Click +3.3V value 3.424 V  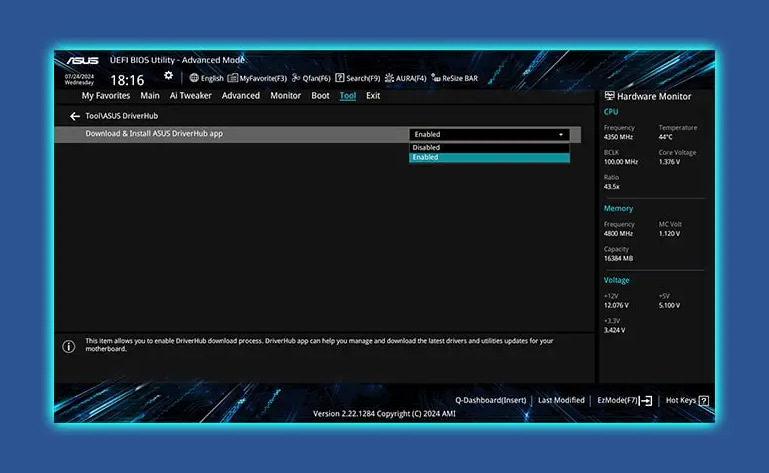point(615,330)
